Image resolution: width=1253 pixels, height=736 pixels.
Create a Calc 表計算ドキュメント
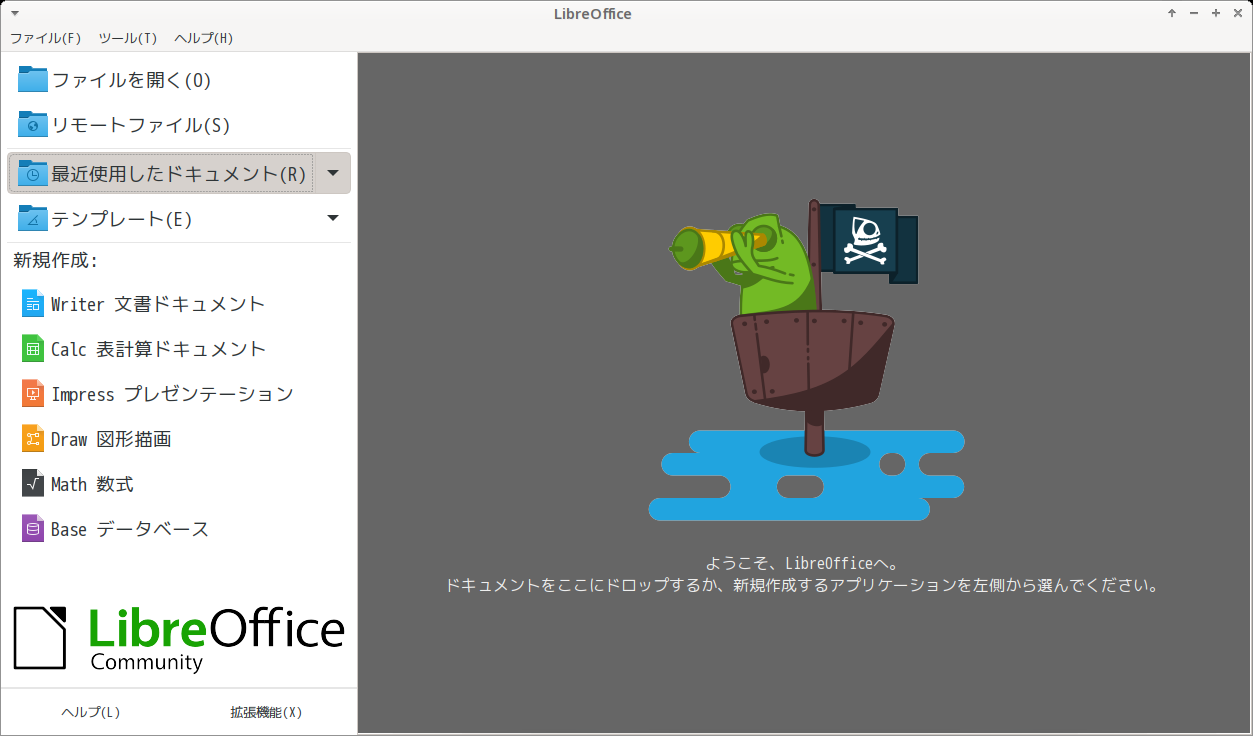[x=159, y=349]
